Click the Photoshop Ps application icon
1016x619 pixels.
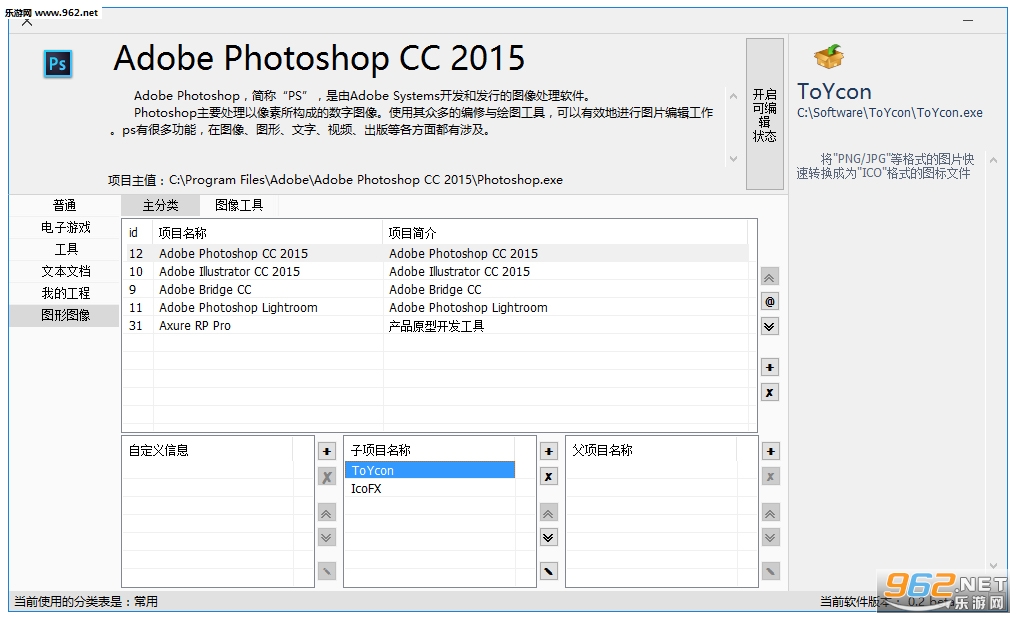pyautogui.click(x=58, y=64)
